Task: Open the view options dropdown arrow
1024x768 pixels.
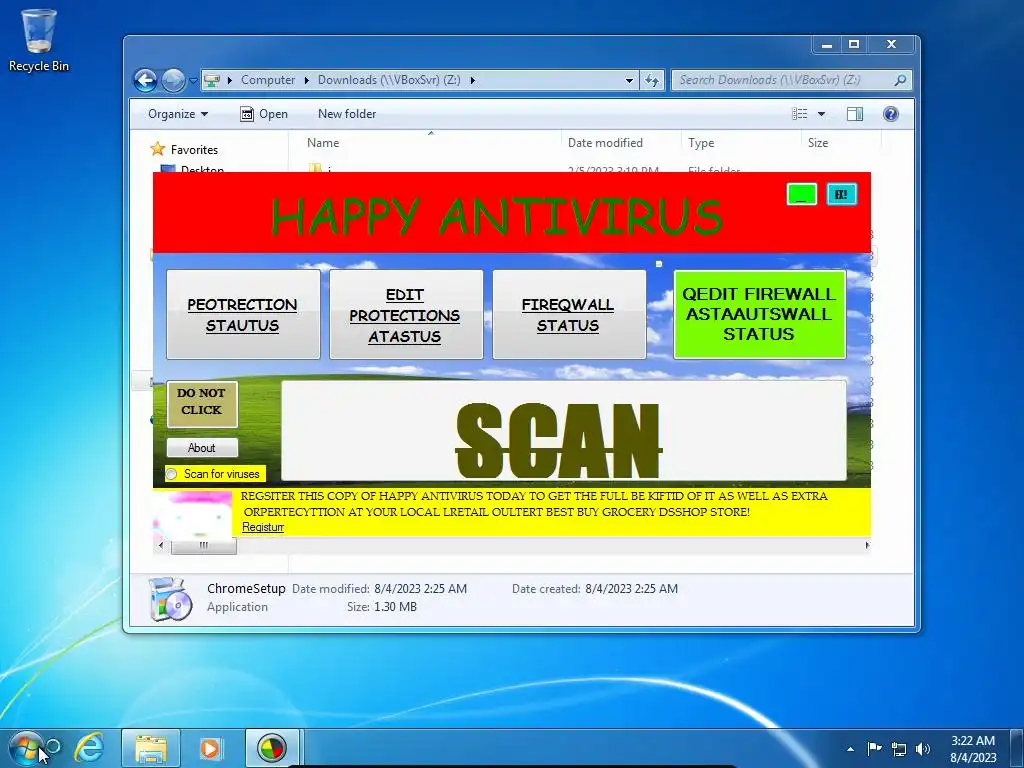Action: [822, 114]
